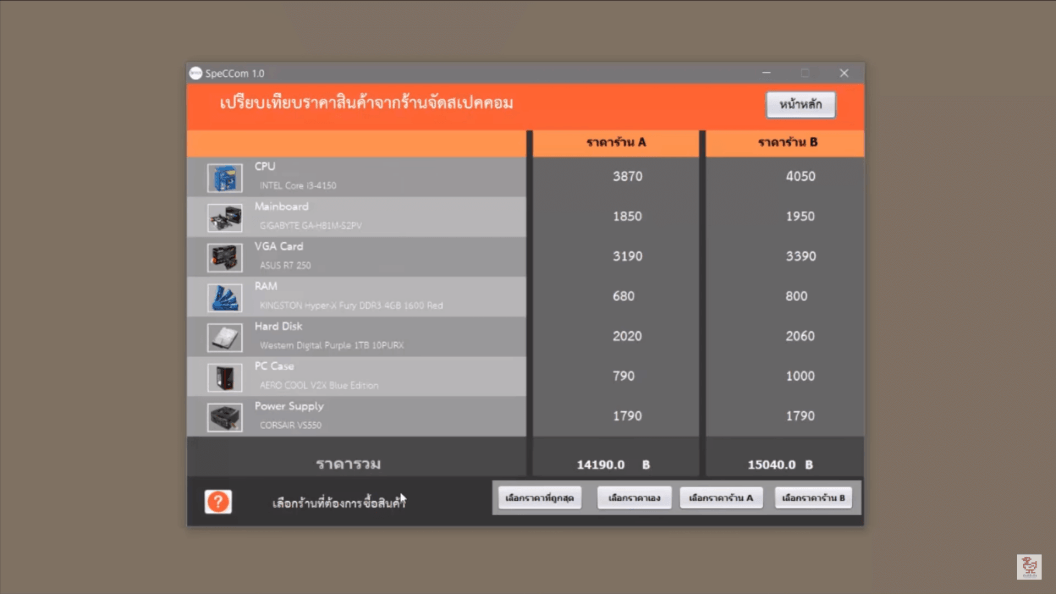Click the Mainboard product icon
The height and width of the screenshot is (594, 1056).
pyautogui.click(x=225, y=218)
